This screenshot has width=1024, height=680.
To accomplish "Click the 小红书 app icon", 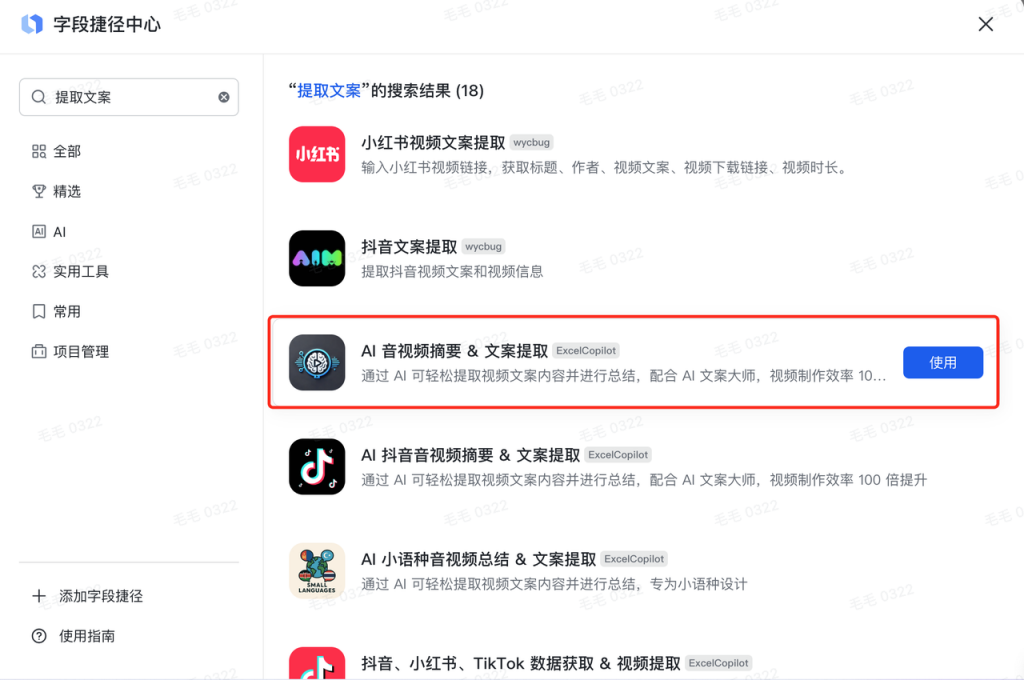I will pyautogui.click(x=317, y=154).
